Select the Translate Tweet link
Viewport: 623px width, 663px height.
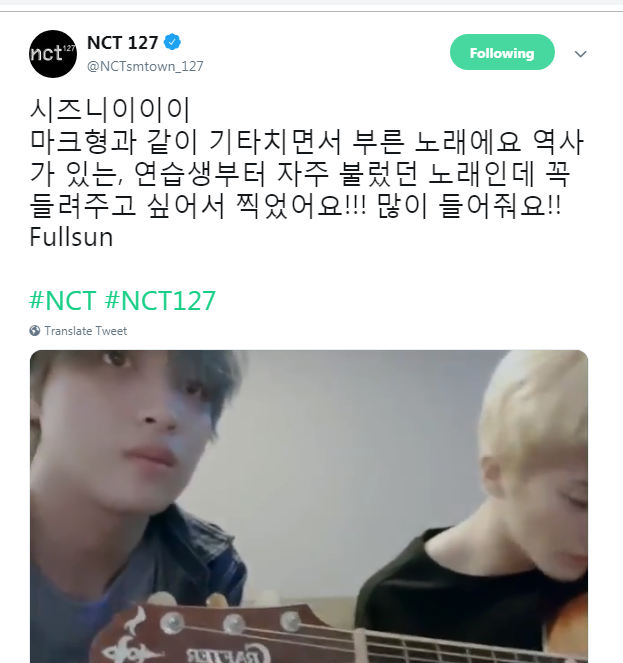click(85, 331)
